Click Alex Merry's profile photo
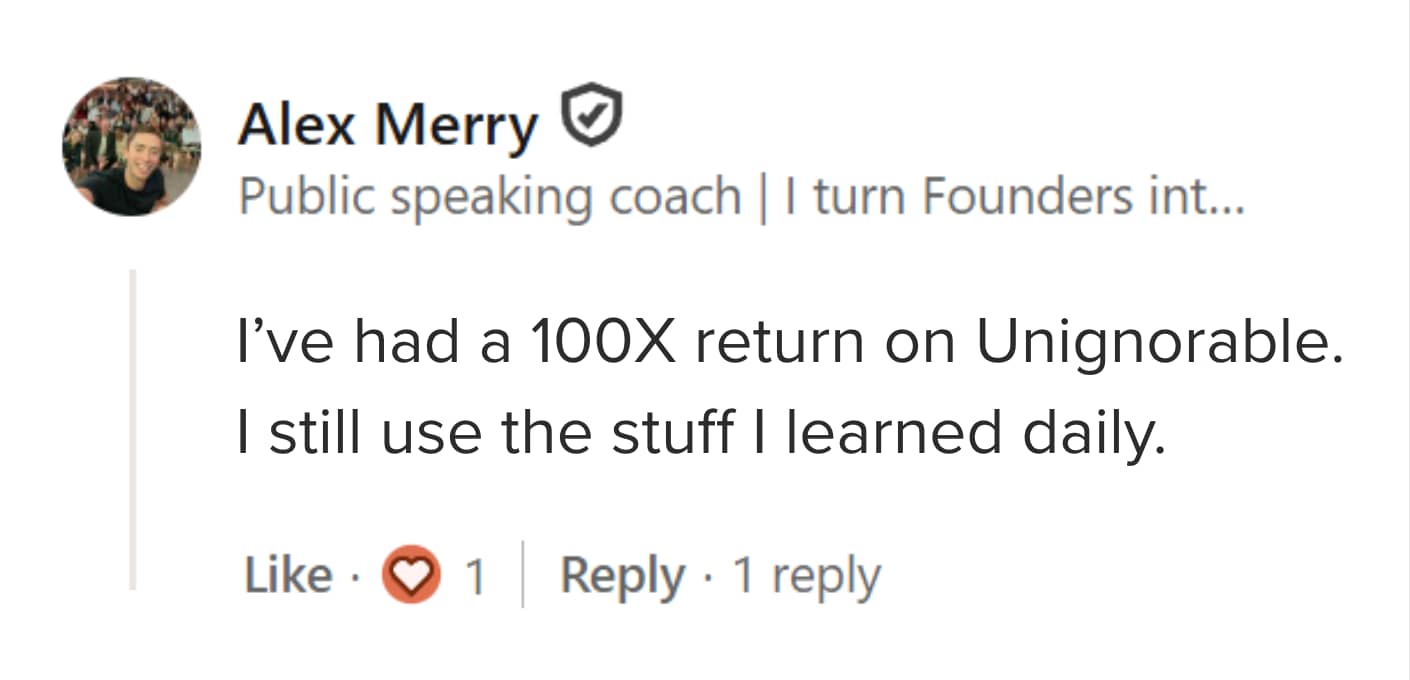The image size is (1410, 680). tap(131, 146)
